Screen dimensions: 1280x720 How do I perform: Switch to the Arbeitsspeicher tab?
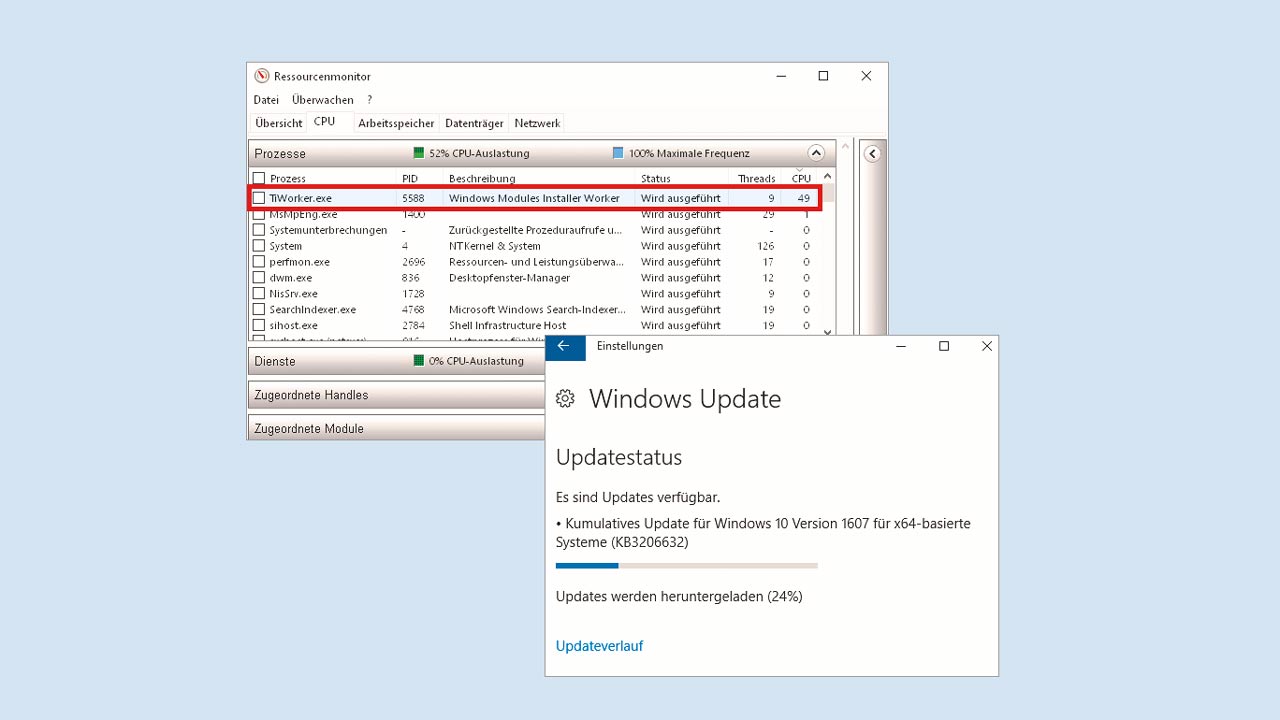[x=397, y=123]
